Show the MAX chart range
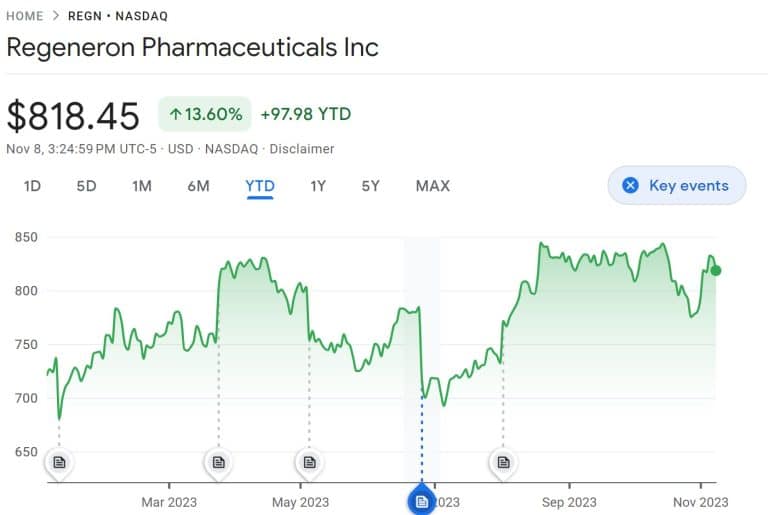768x515 pixels. coord(432,186)
